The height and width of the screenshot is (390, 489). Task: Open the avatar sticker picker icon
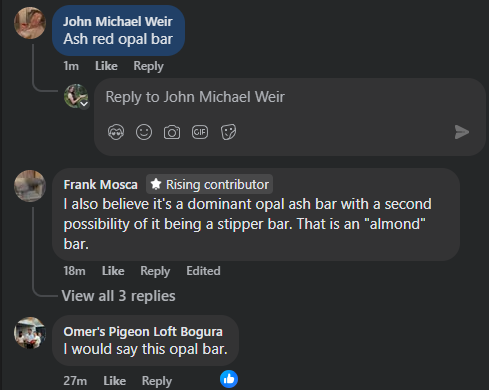116,132
